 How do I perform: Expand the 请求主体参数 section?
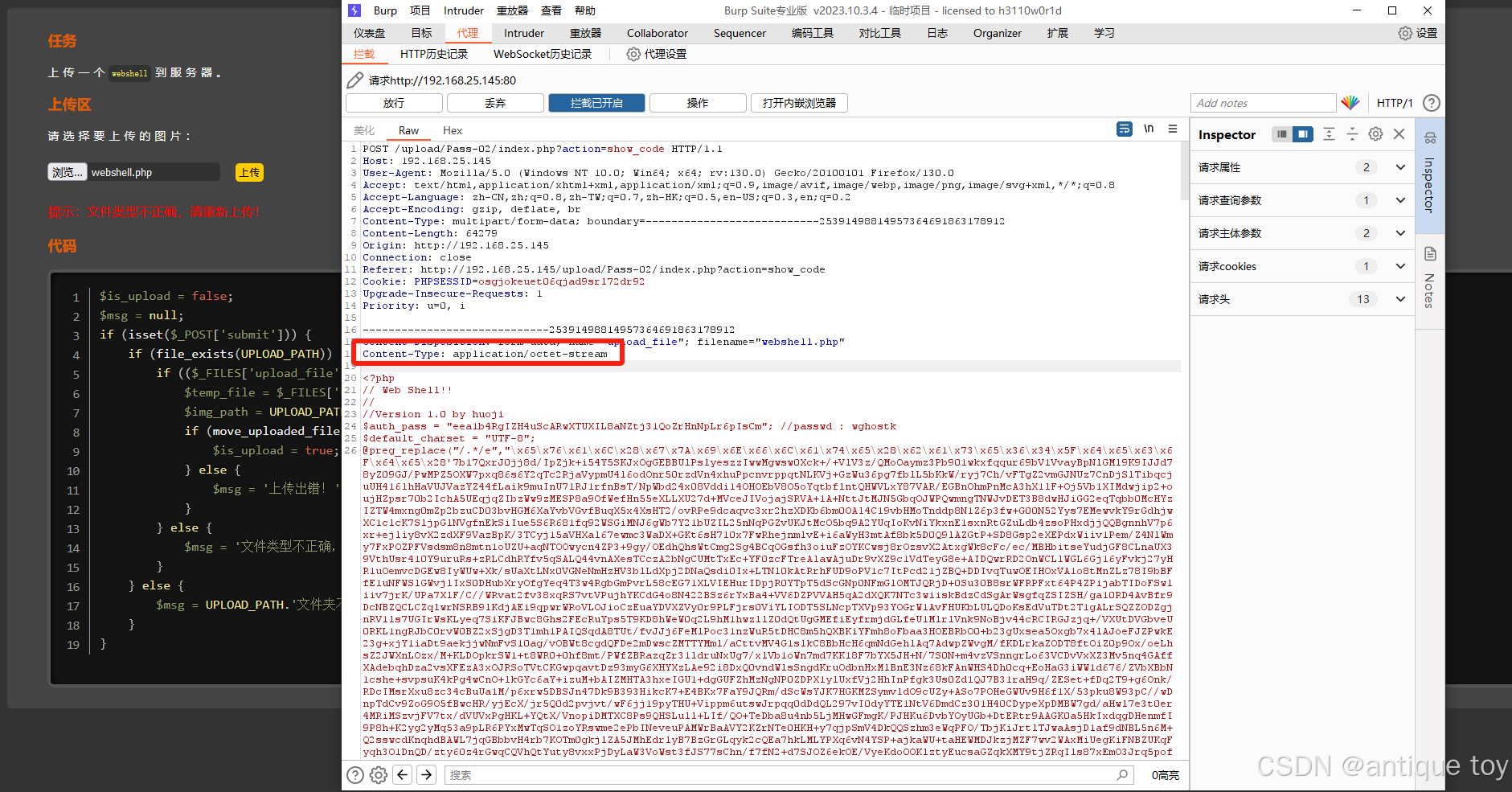[1401, 233]
